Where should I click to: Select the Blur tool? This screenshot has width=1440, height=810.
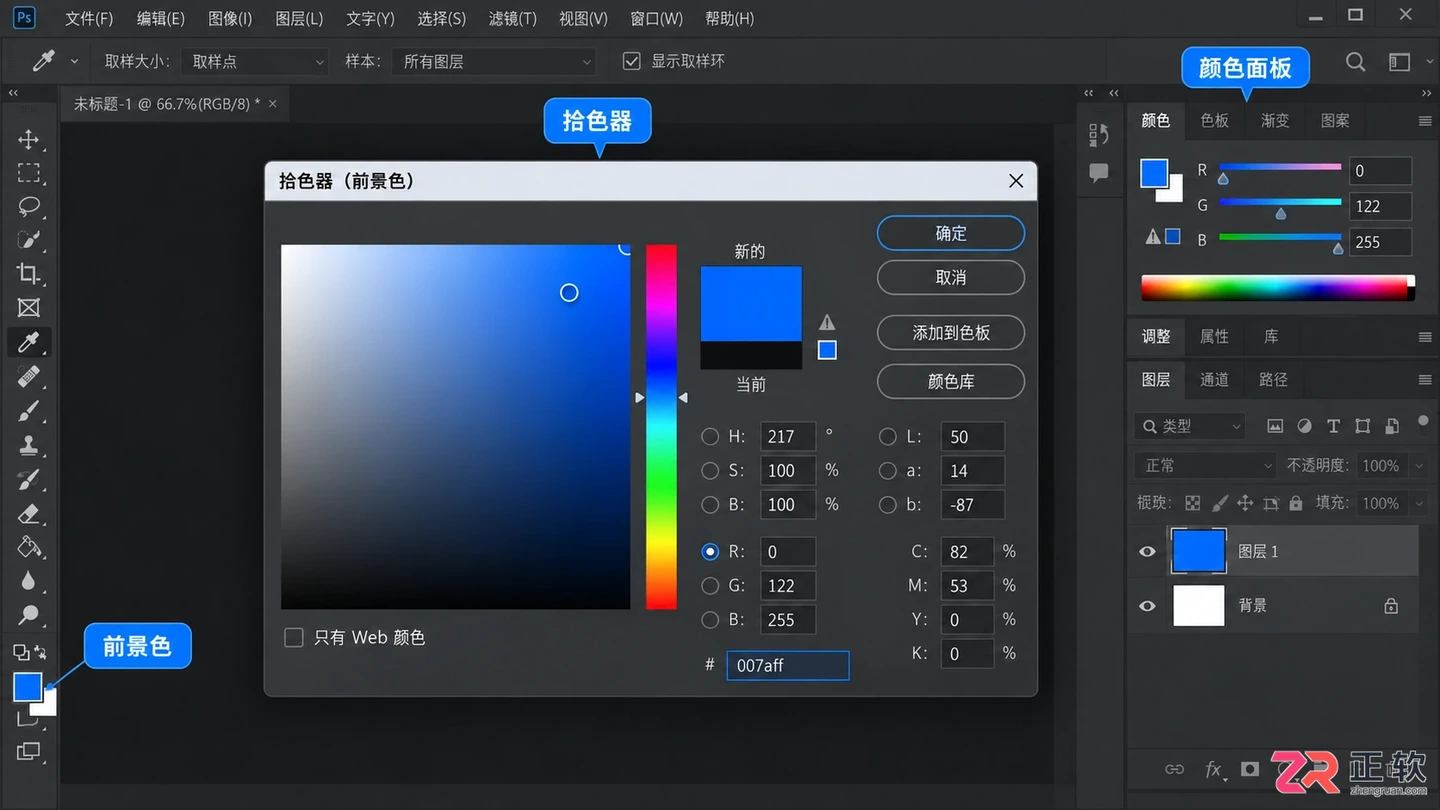point(29,581)
